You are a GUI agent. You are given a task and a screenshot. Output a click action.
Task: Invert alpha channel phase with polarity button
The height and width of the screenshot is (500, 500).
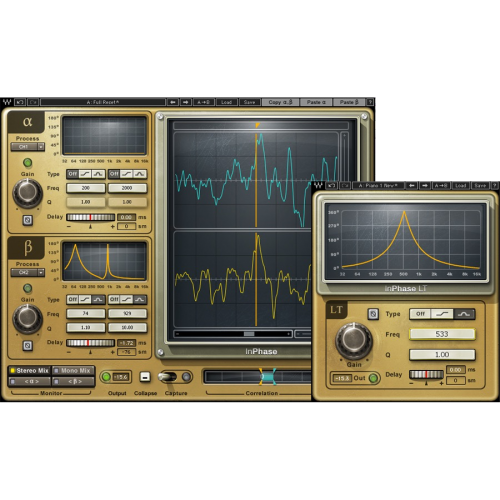pyautogui.click(x=28, y=220)
